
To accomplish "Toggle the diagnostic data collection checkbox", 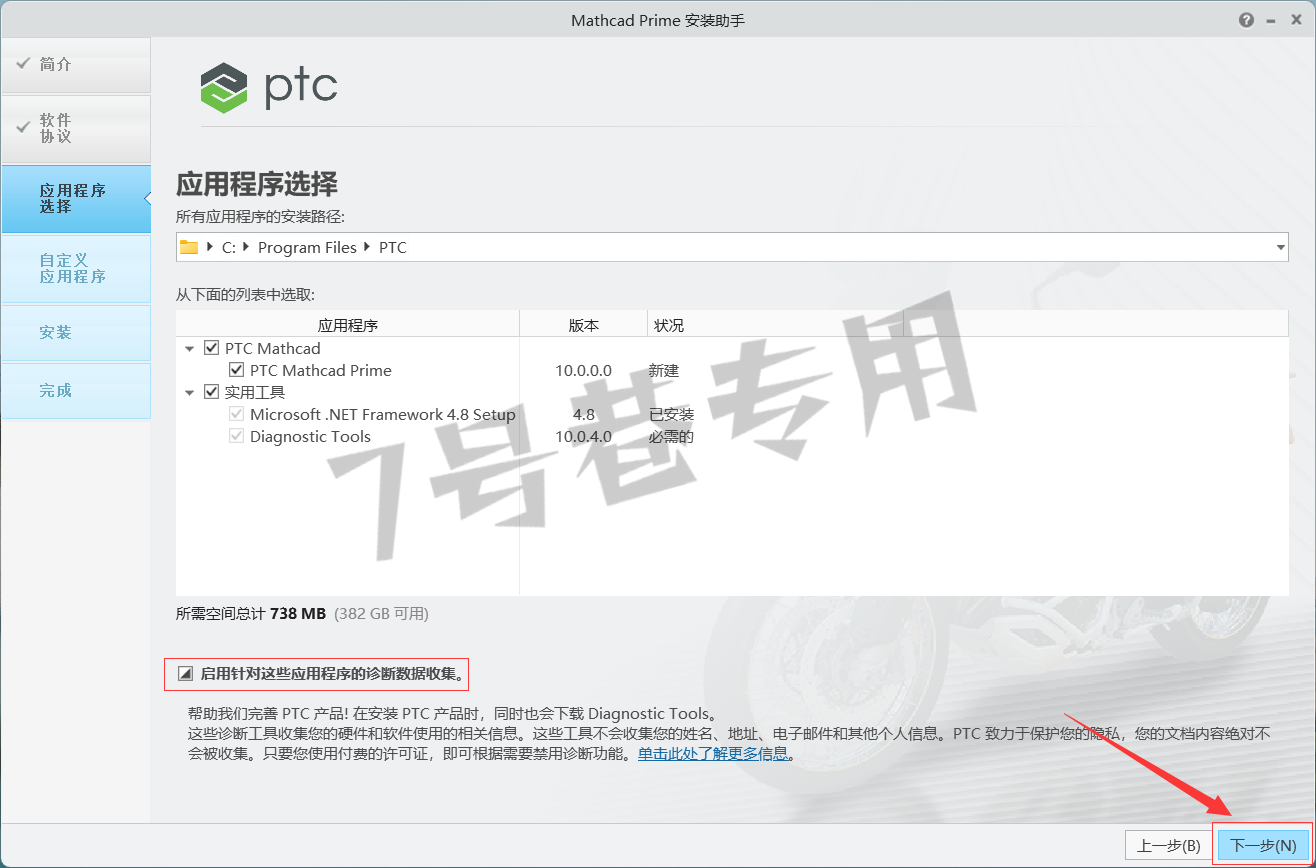I will click(184, 674).
